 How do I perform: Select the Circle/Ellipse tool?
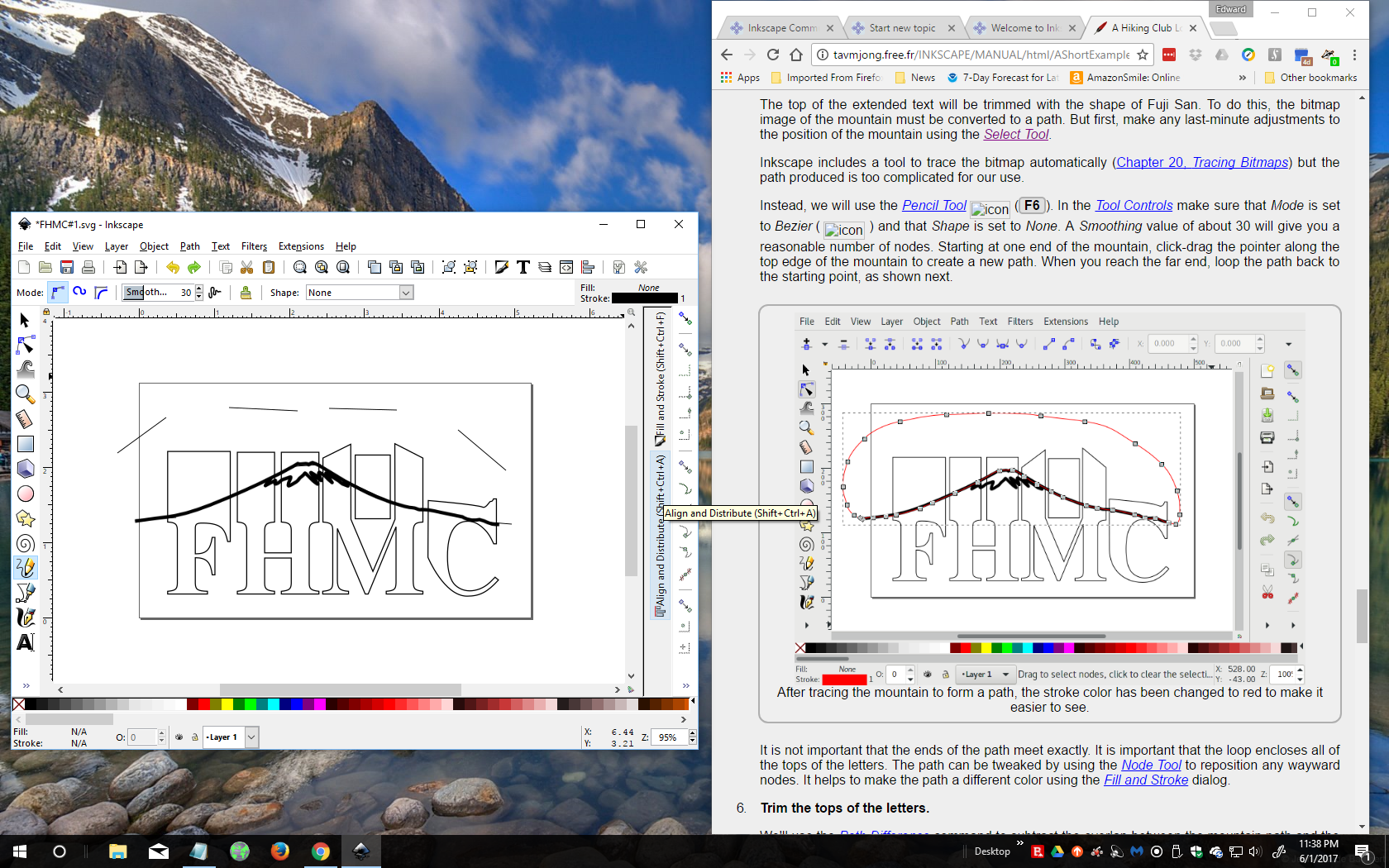click(25, 494)
